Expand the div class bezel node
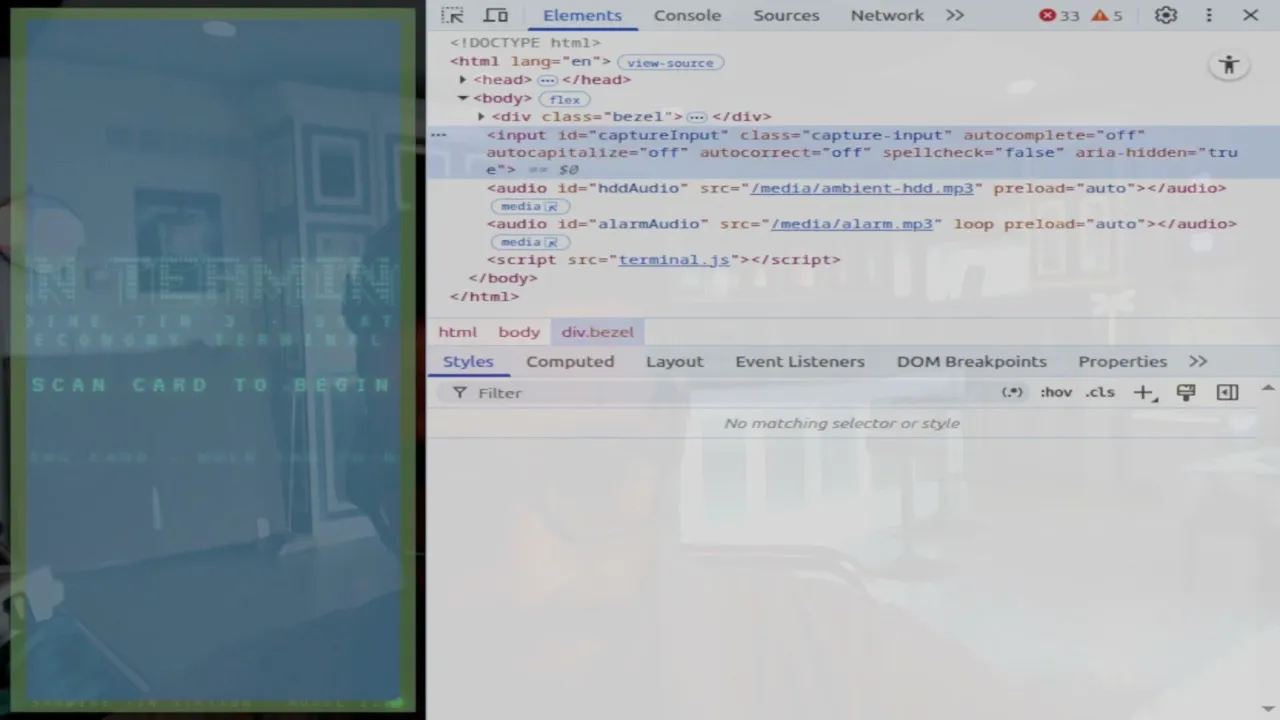The height and width of the screenshot is (720, 1280). [481, 117]
